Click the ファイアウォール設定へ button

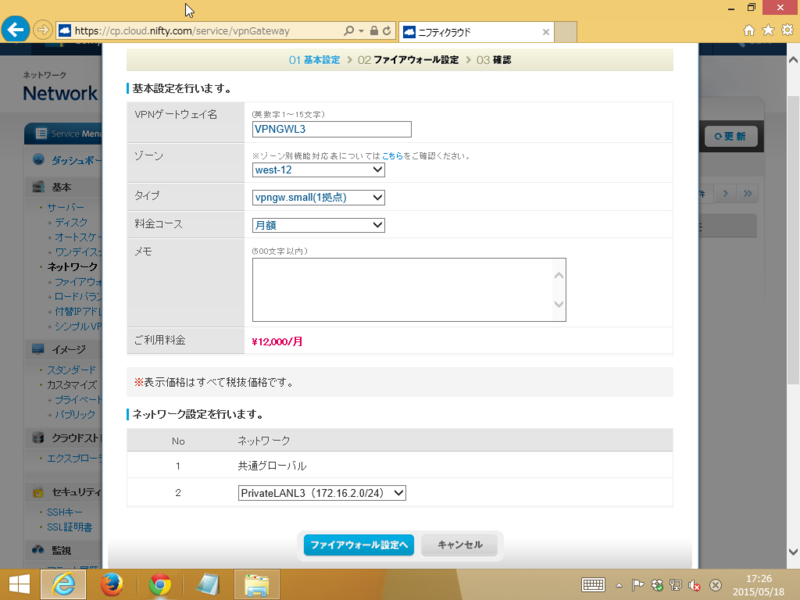click(359, 545)
